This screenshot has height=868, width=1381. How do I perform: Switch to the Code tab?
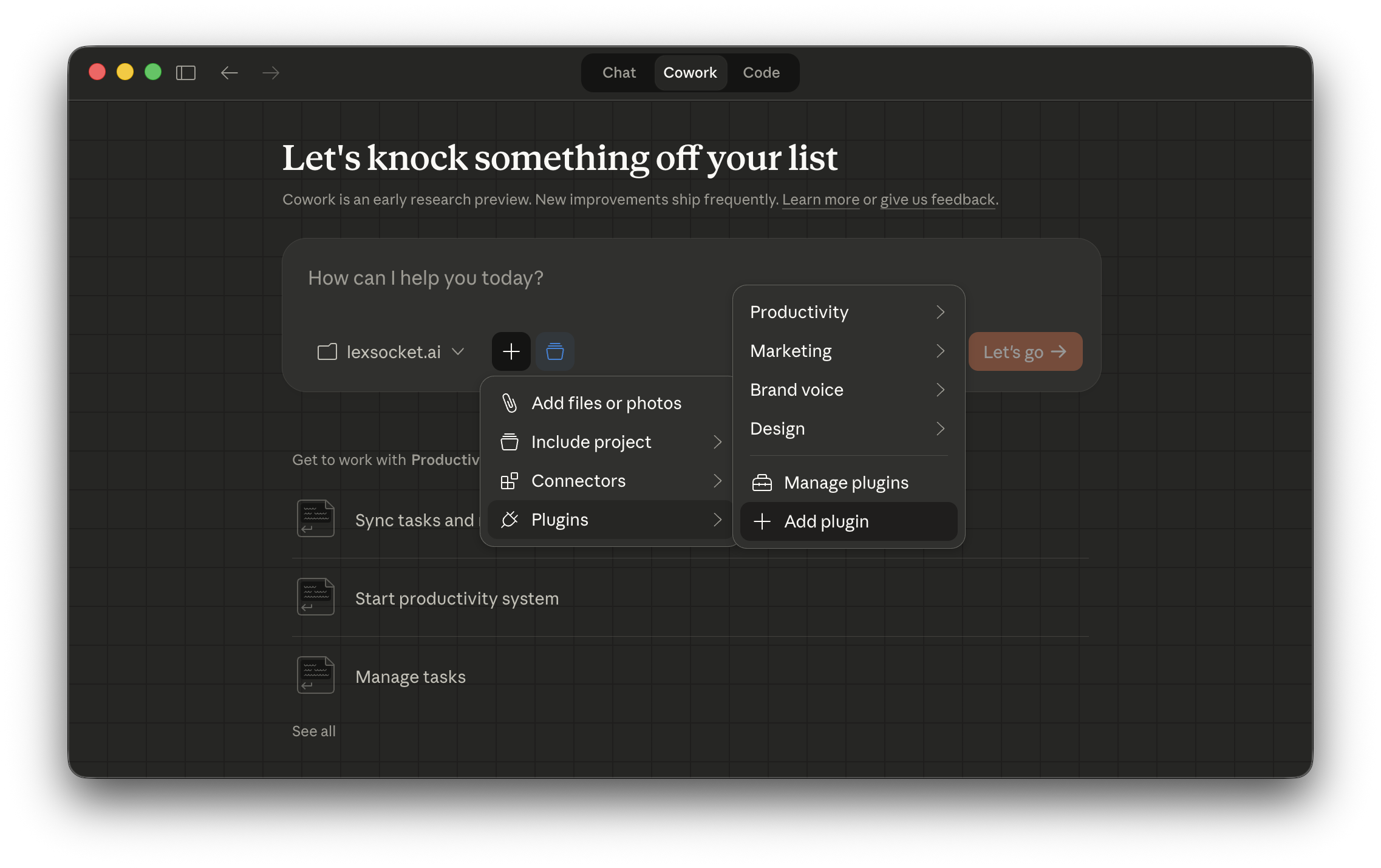pyautogui.click(x=761, y=72)
